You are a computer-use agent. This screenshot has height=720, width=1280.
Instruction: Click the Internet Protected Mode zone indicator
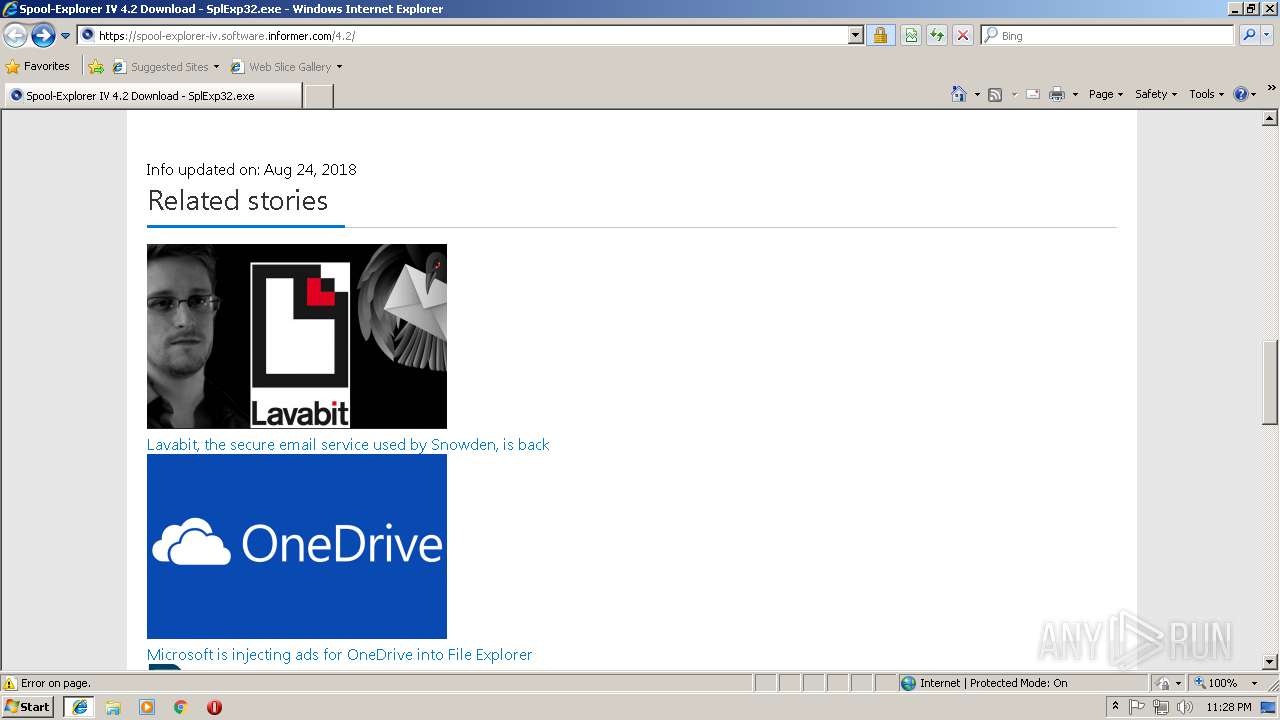pyautogui.click(x=984, y=683)
